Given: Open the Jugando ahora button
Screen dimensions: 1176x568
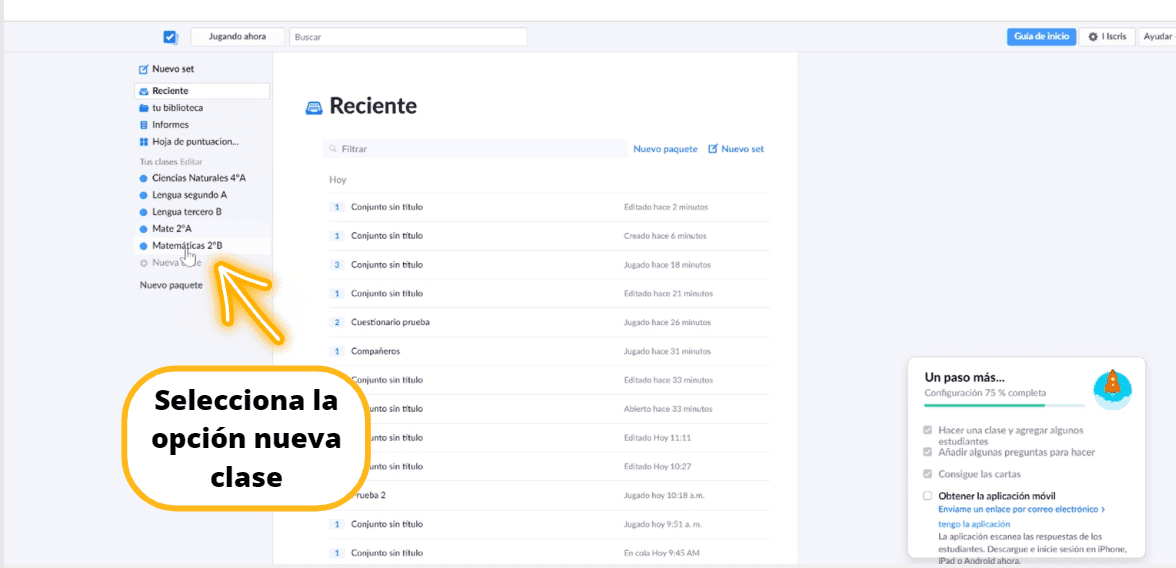Looking at the screenshot, I should pyautogui.click(x=237, y=37).
